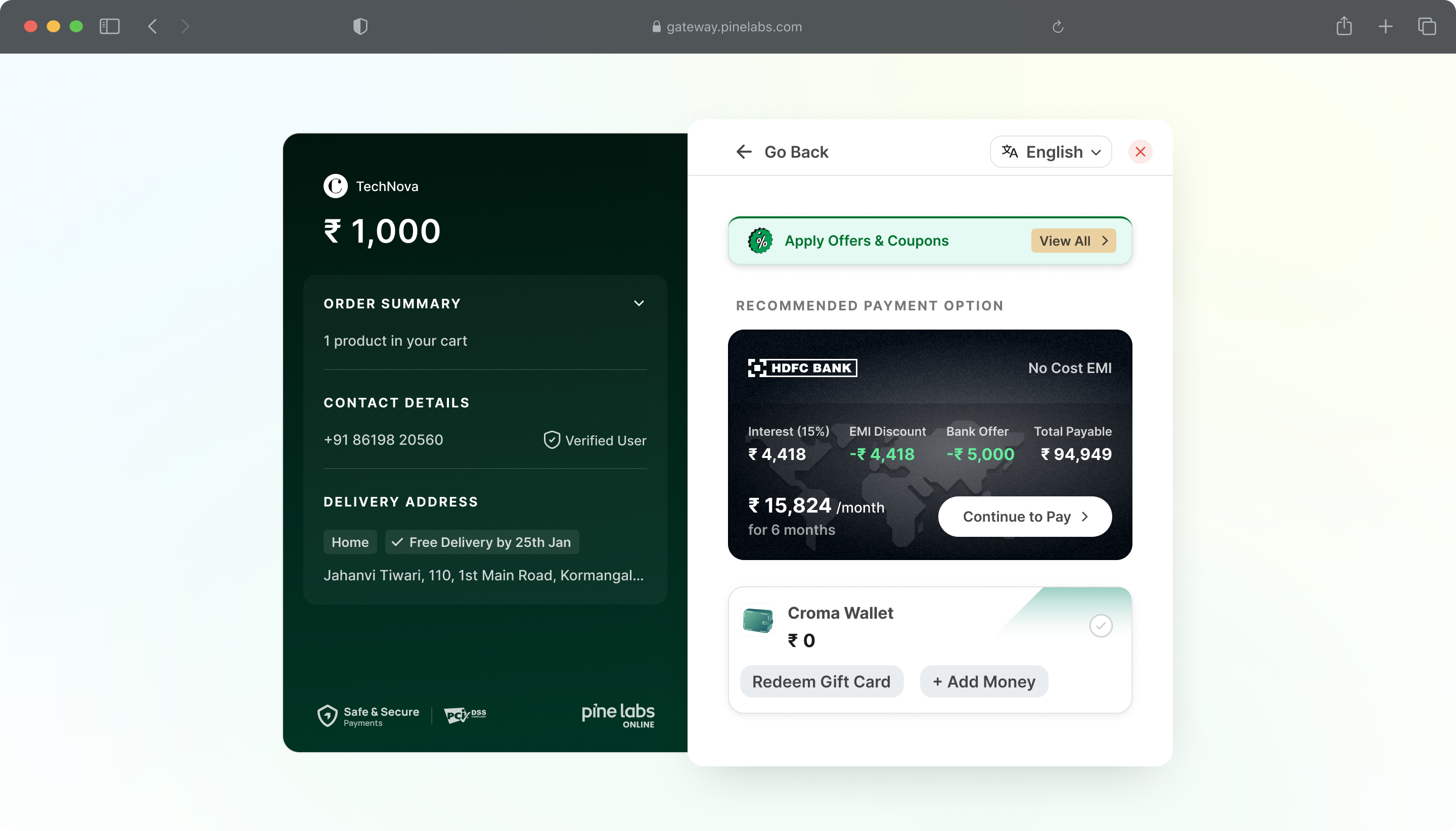Click the Verified User shield icon
Image resolution: width=1456 pixels, height=831 pixels.
[x=552, y=440]
